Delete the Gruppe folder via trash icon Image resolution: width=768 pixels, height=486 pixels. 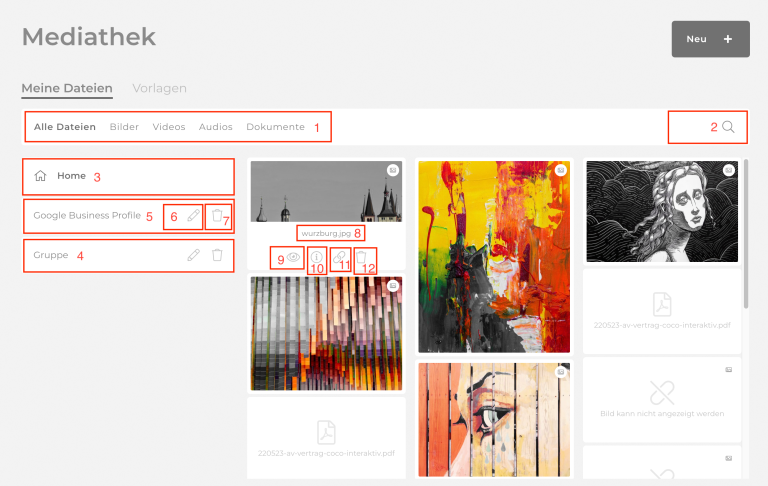(217, 255)
